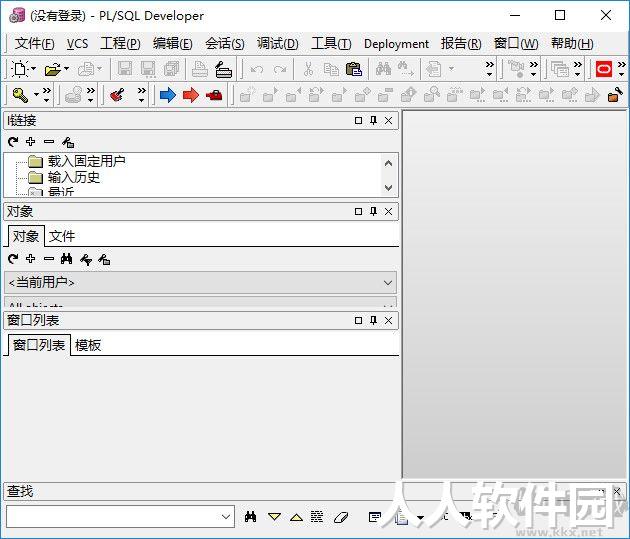Open the 工具(T) menu

[x=331, y=43]
